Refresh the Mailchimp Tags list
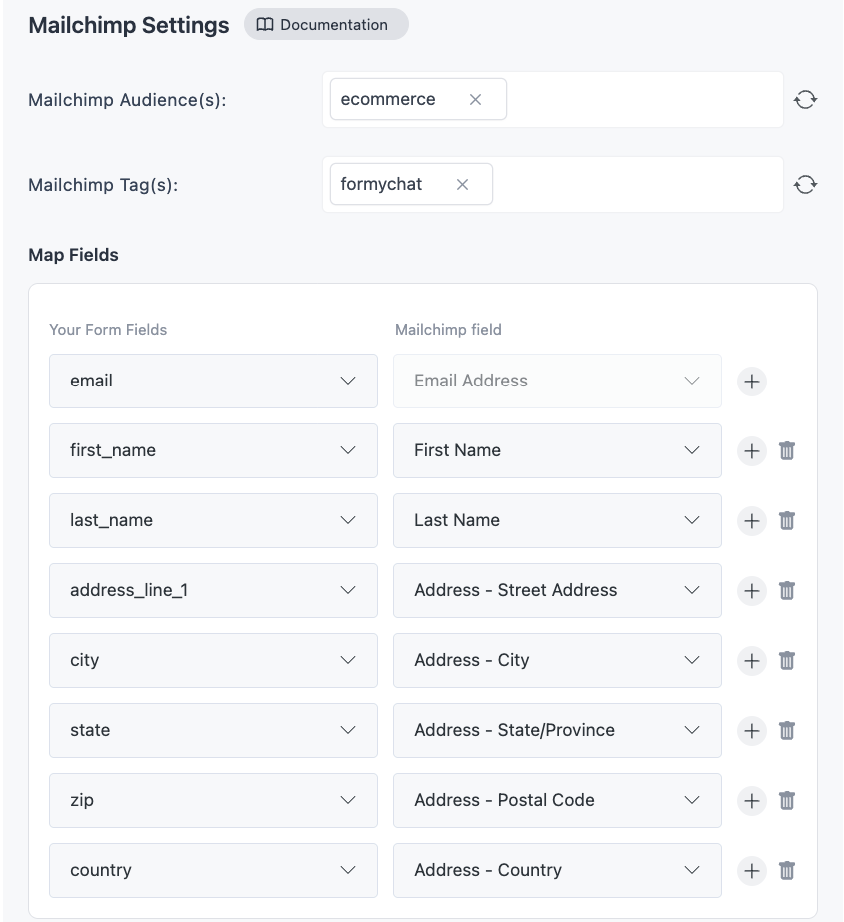Image resolution: width=844 pixels, height=922 pixels. click(805, 185)
